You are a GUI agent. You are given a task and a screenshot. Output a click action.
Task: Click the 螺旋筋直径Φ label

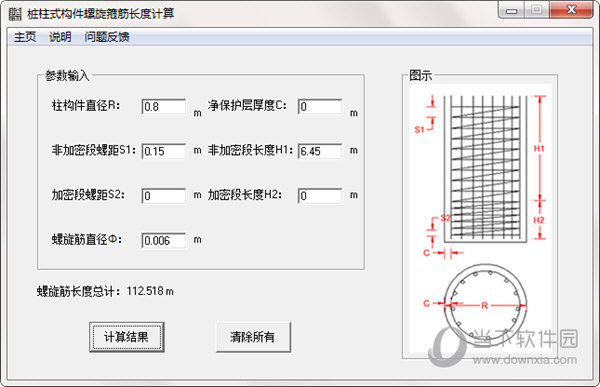(87, 239)
